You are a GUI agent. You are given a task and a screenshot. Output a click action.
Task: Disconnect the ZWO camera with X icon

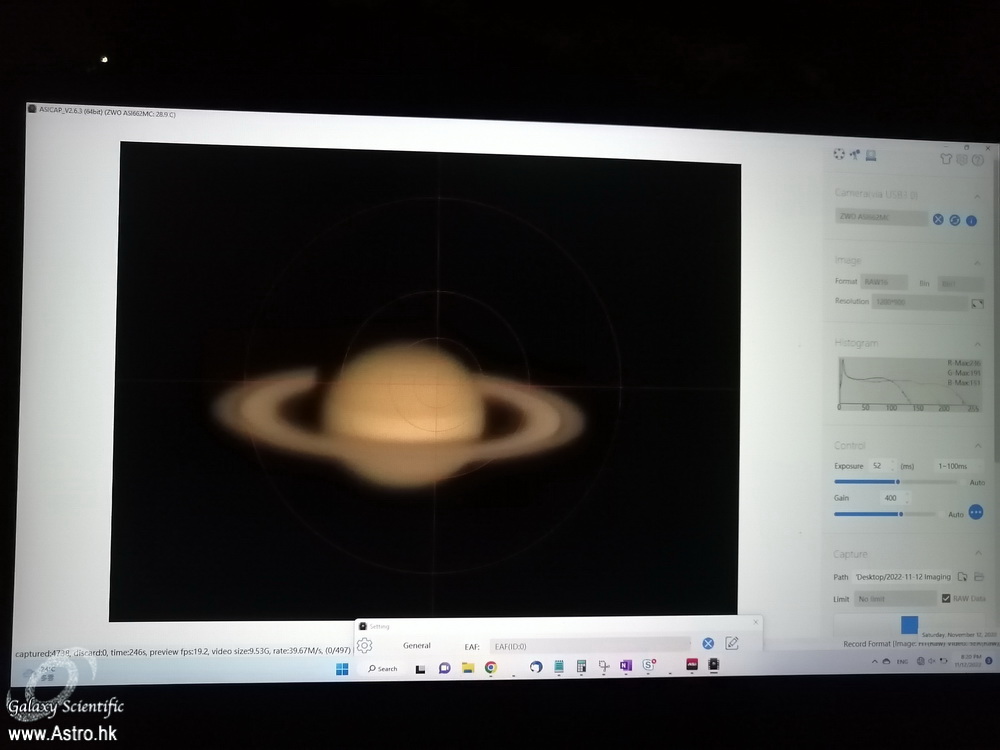pos(938,219)
